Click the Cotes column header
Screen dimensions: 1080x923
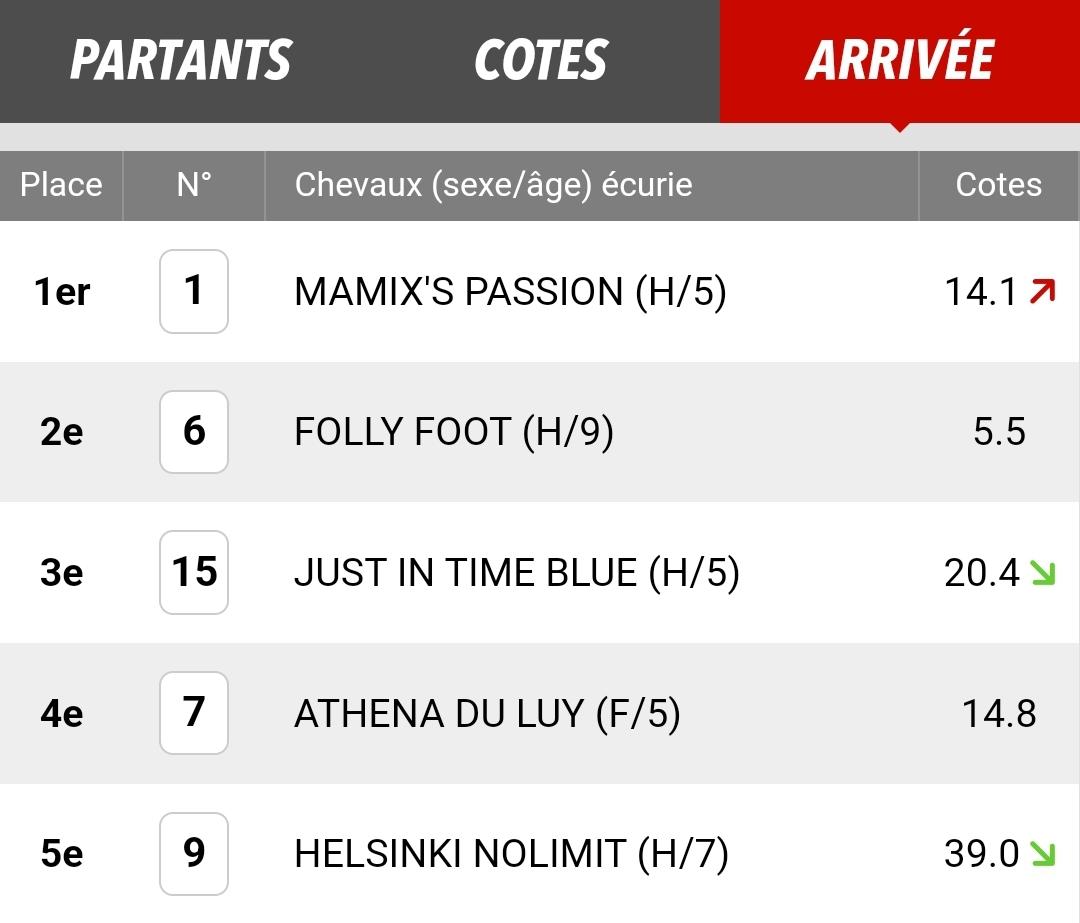(999, 185)
